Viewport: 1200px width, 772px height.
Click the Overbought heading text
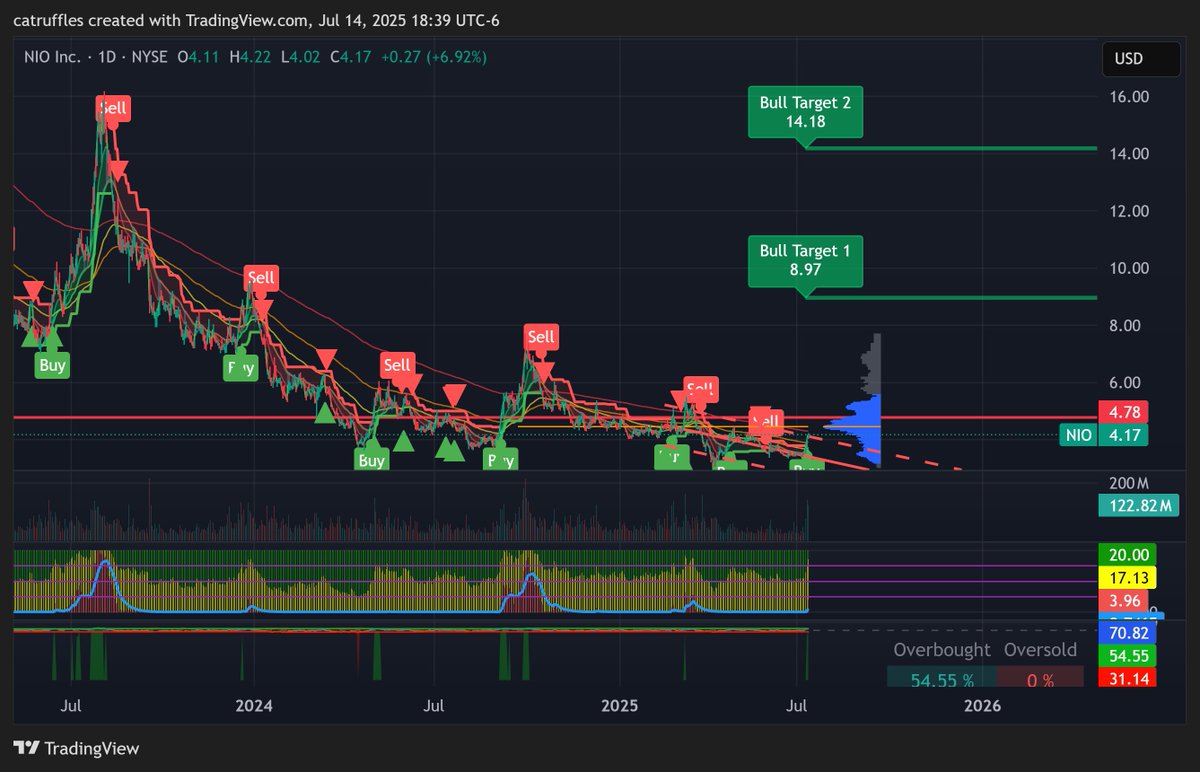pyautogui.click(x=942, y=650)
